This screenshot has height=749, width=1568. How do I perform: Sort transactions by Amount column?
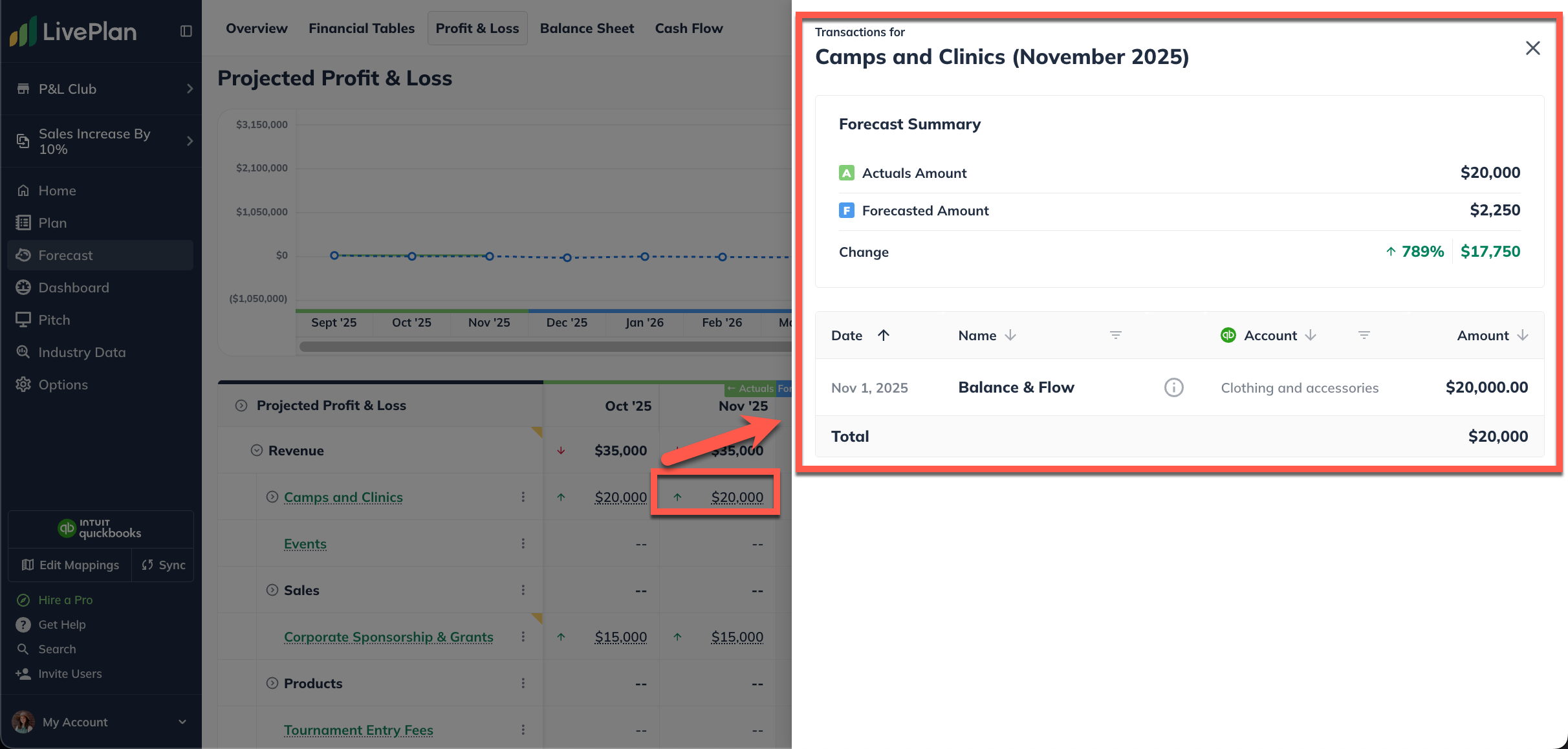[1522, 335]
